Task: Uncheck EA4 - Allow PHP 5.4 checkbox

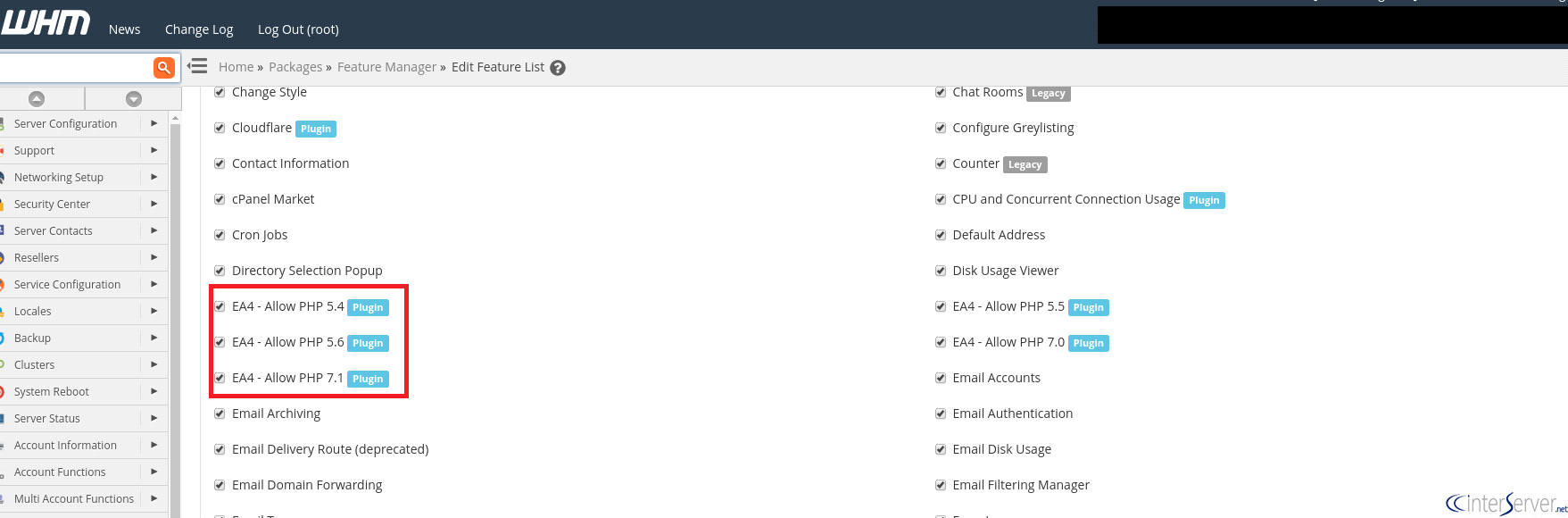Action: (220, 306)
